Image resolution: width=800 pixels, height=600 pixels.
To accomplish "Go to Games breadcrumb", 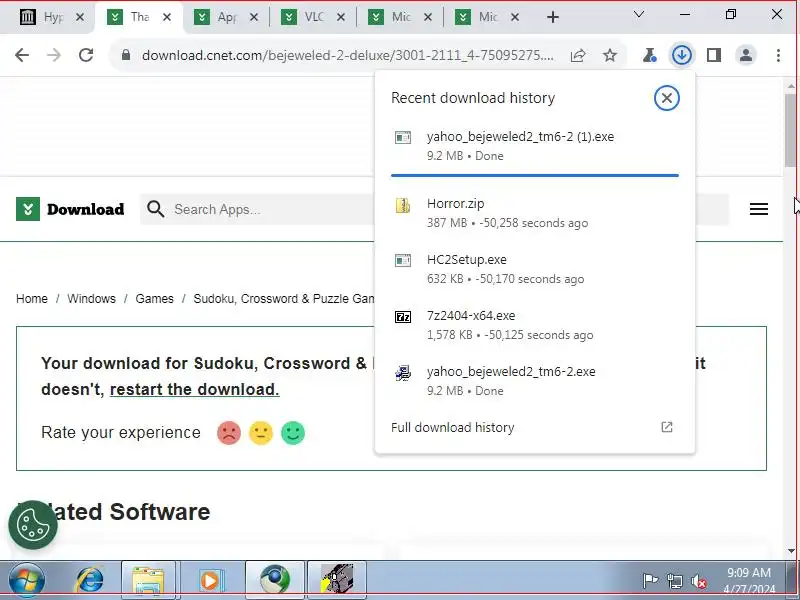I will click(154, 298).
